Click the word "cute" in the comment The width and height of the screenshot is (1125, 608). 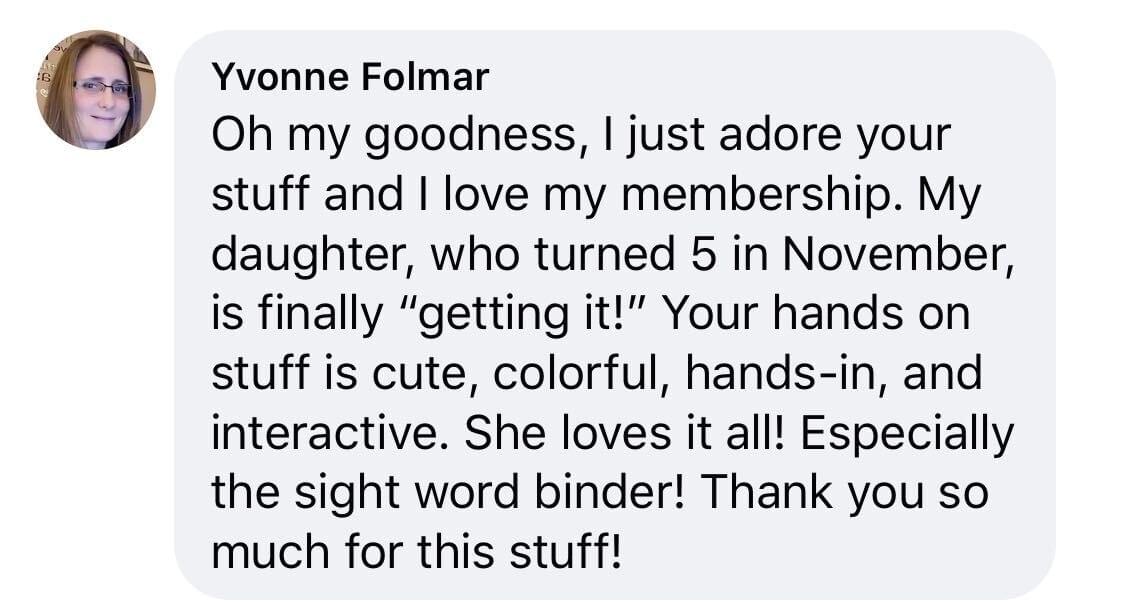tap(419, 375)
